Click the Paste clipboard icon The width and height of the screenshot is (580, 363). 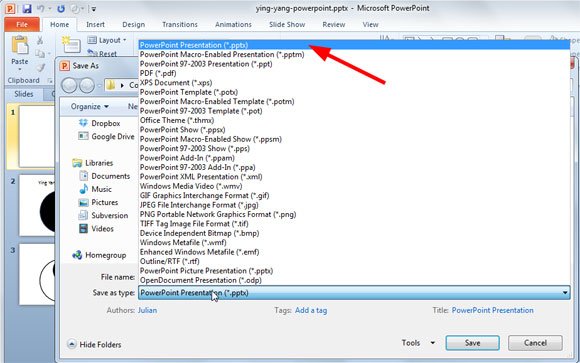coord(20,45)
